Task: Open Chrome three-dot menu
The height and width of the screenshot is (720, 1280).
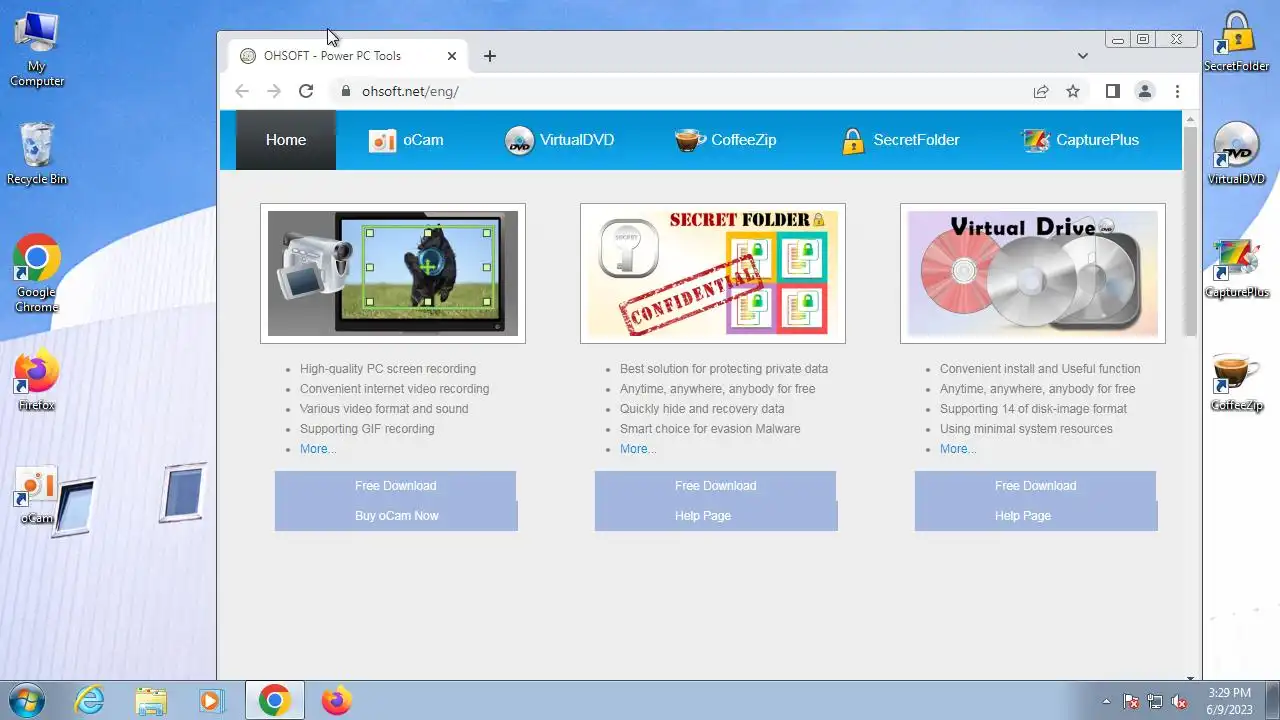Action: [1177, 91]
